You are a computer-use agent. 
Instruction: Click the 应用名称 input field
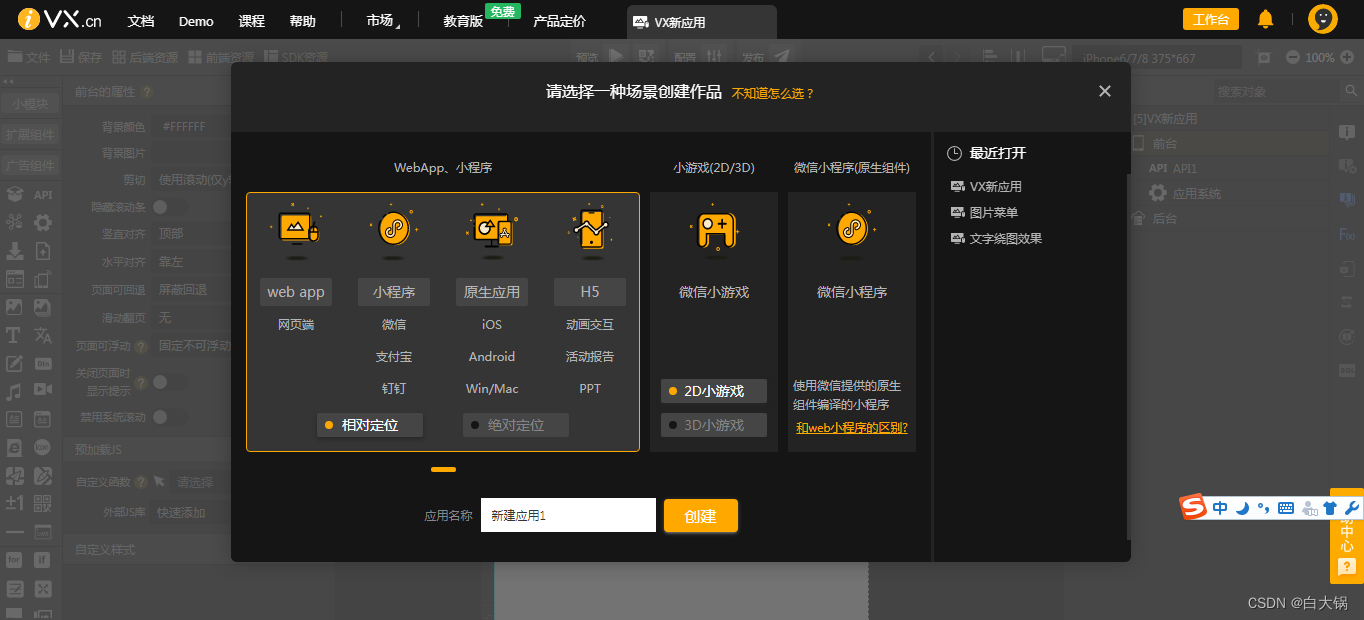click(x=568, y=515)
